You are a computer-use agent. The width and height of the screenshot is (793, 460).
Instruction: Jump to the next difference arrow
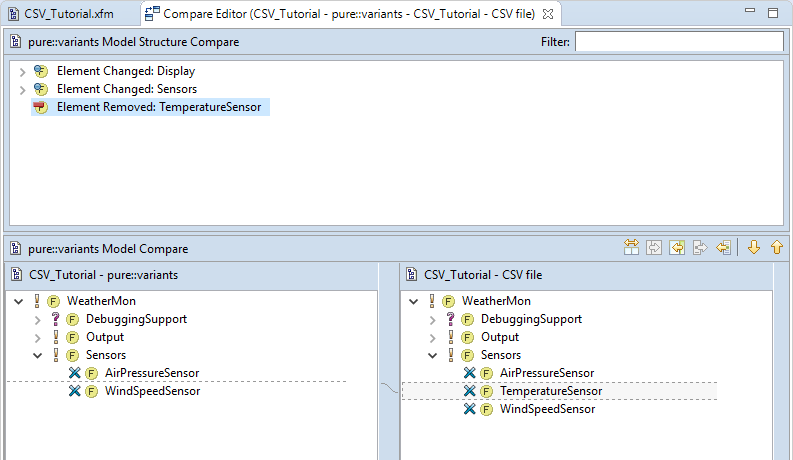[754, 247]
